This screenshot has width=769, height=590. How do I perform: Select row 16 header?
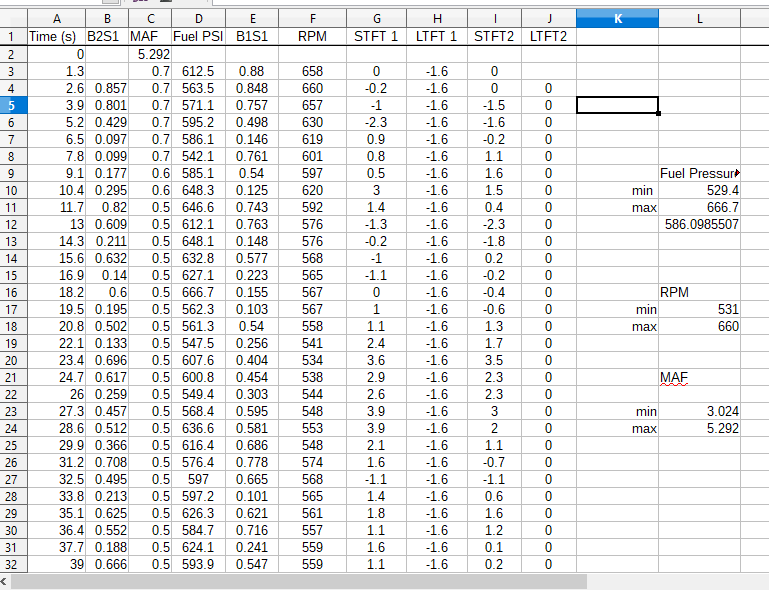tap(12, 292)
